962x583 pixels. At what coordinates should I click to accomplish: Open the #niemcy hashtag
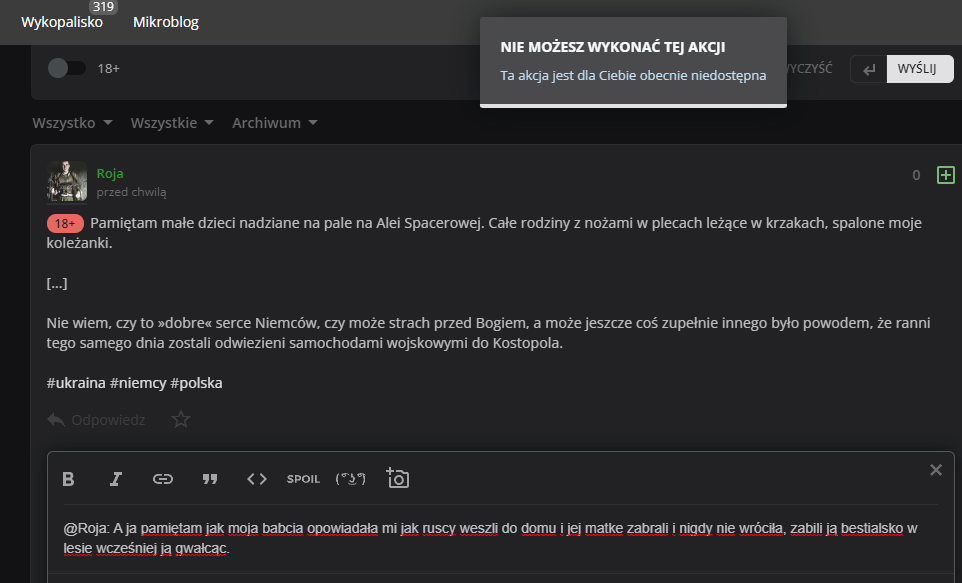click(138, 383)
